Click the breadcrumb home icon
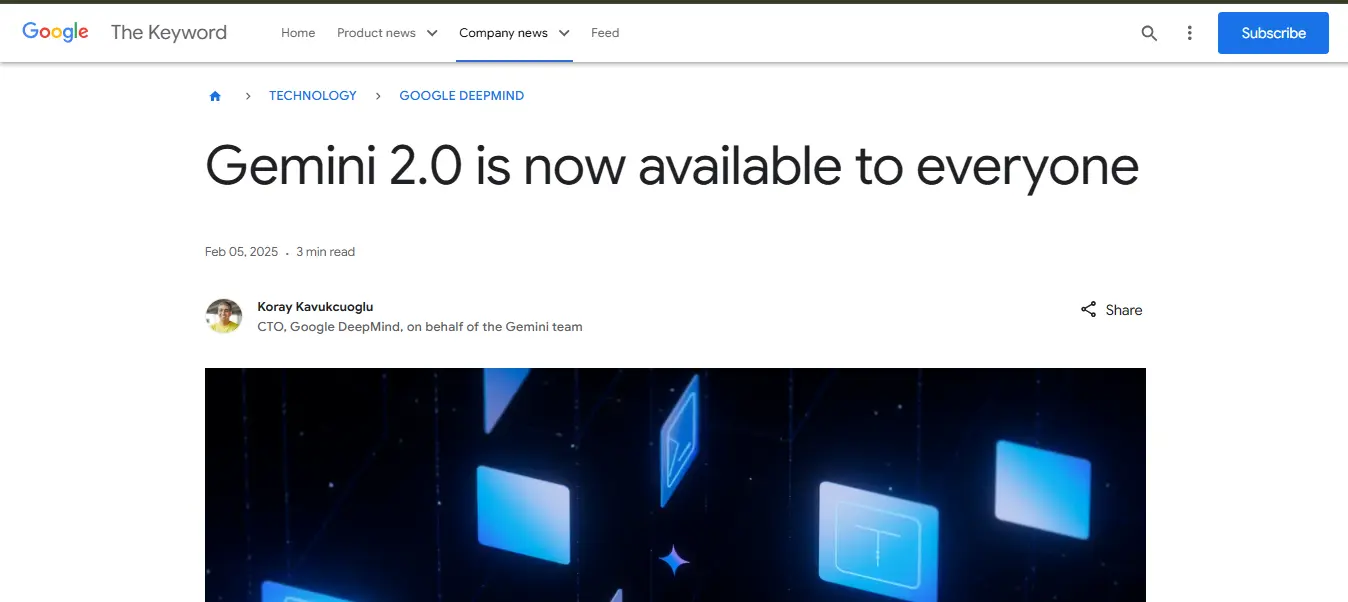Image resolution: width=1348 pixels, height=602 pixels. pyautogui.click(x=215, y=96)
